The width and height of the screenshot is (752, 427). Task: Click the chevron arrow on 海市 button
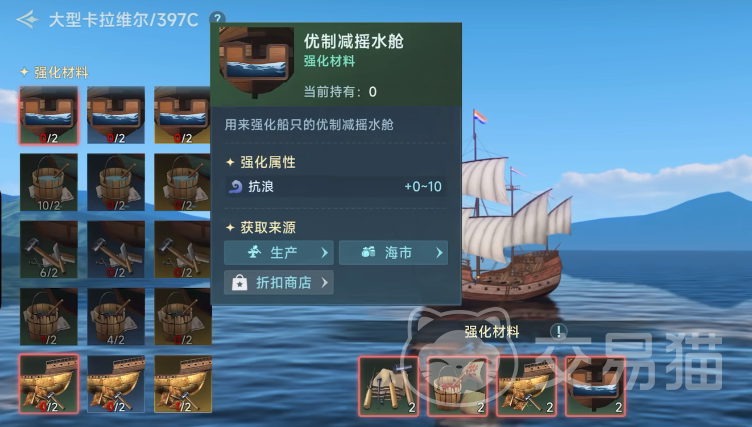(439, 252)
